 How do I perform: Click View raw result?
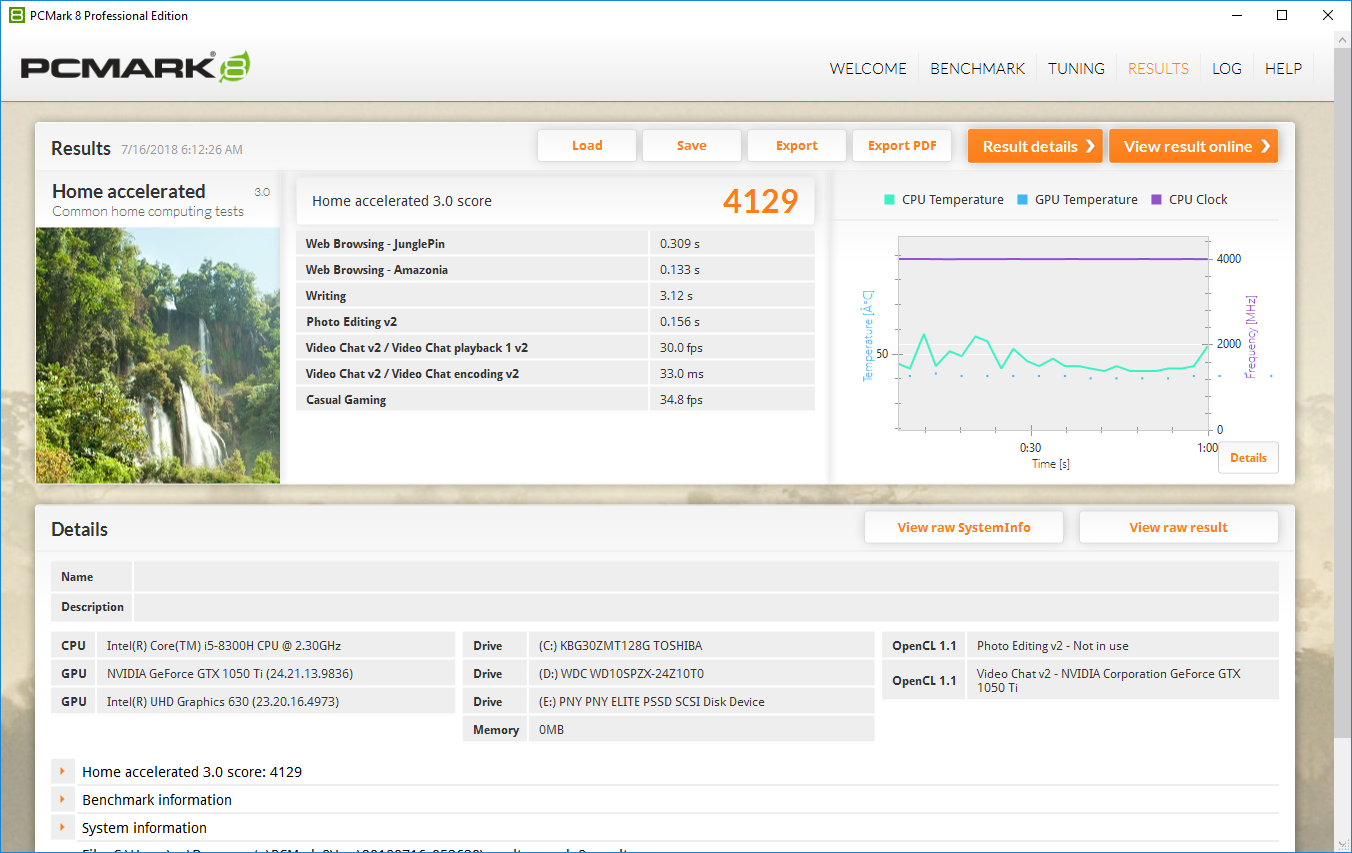coord(1179,527)
